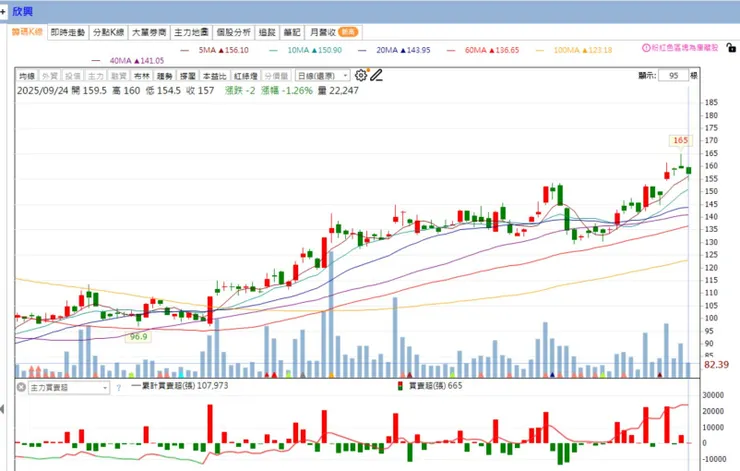
Task: Click the plus icon beside 欣興
Action: pos(3,11)
